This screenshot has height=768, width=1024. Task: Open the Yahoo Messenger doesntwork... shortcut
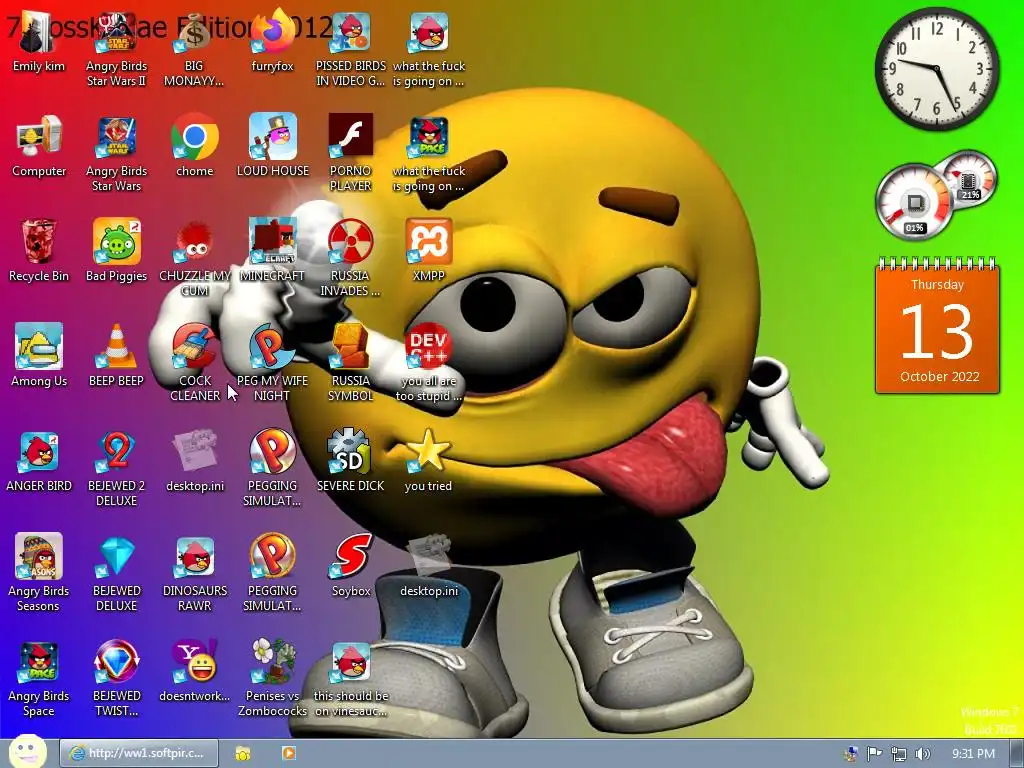coord(195,672)
